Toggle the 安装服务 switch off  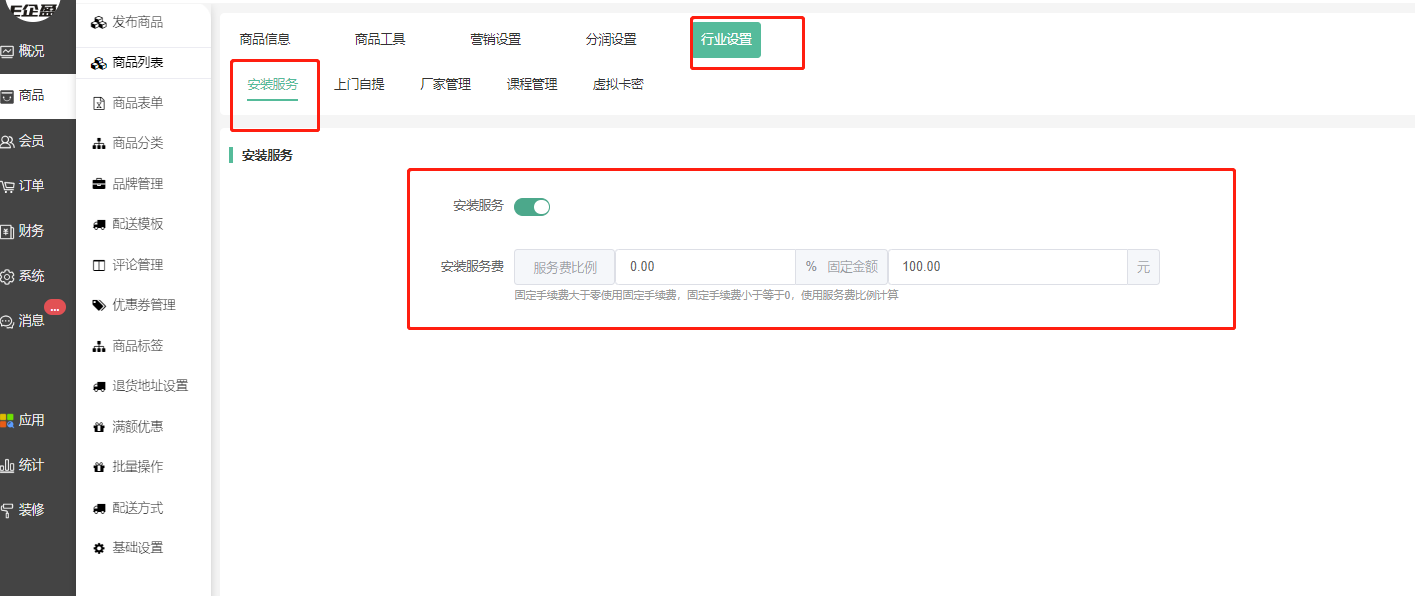click(x=531, y=207)
